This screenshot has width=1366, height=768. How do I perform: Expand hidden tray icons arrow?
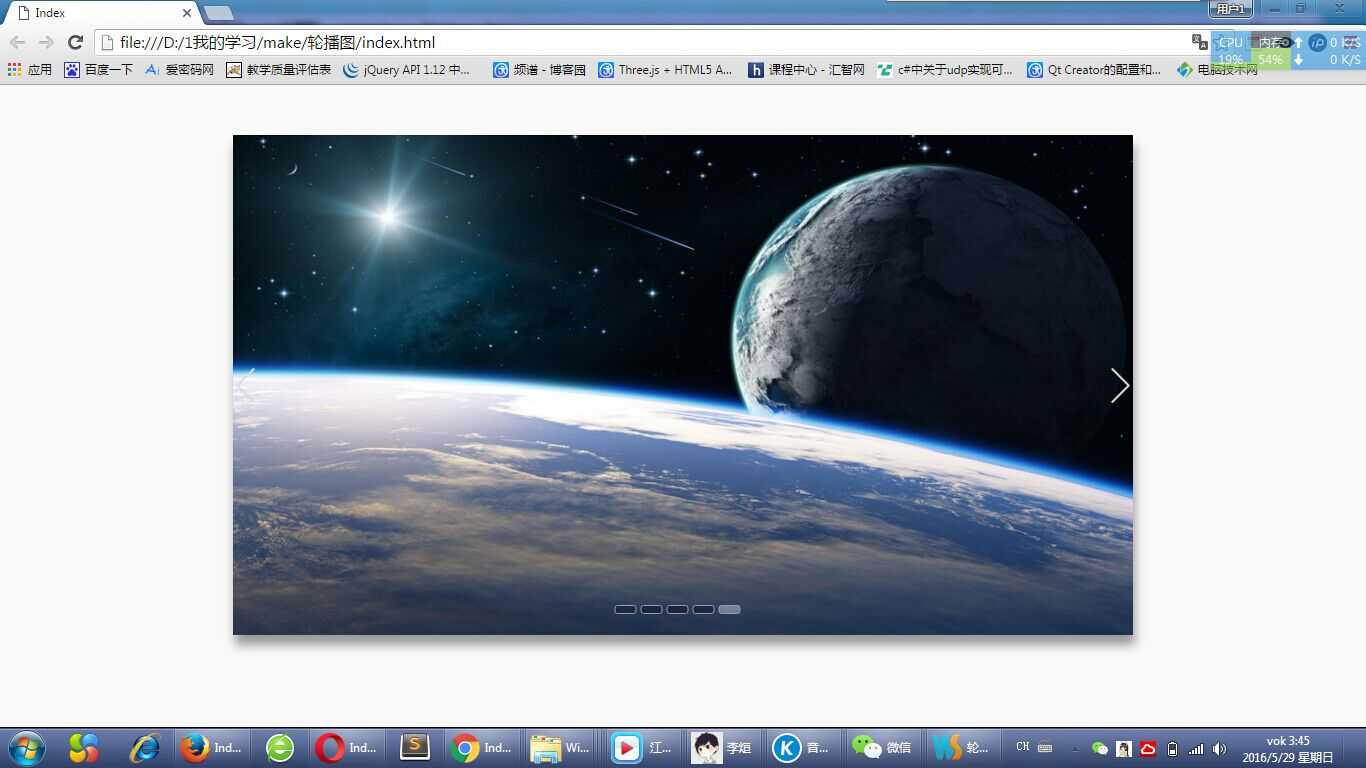1076,749
